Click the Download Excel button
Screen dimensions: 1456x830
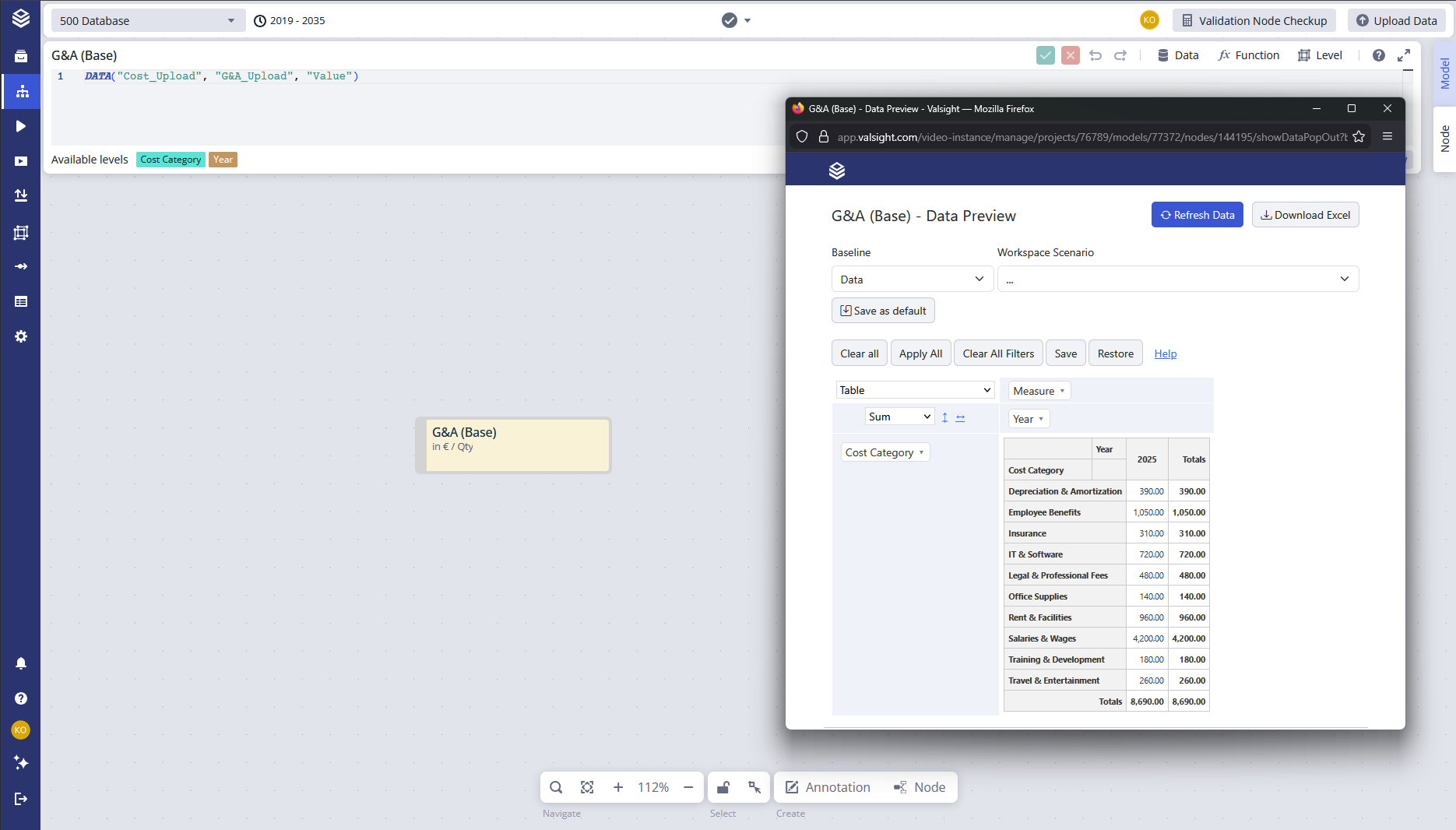(1305, 215)
